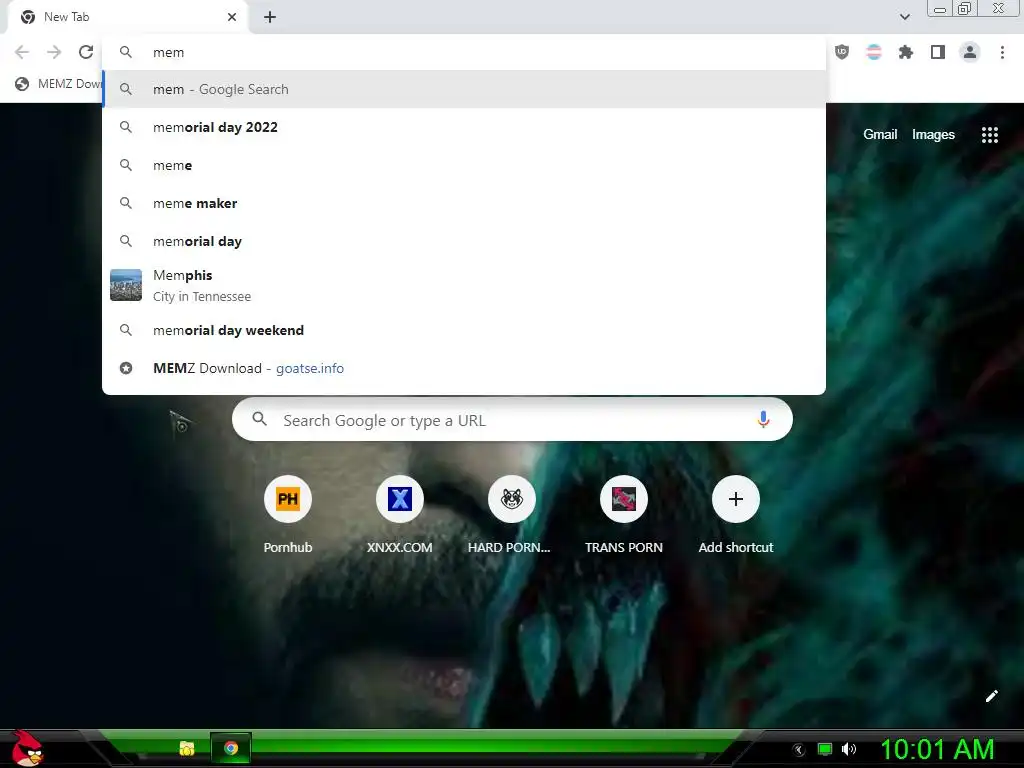This screenshot has width=1024, height=768.
Task: Open the MEMZ Download bookmark
Action: pyautogui.click(x=59, y=84)
